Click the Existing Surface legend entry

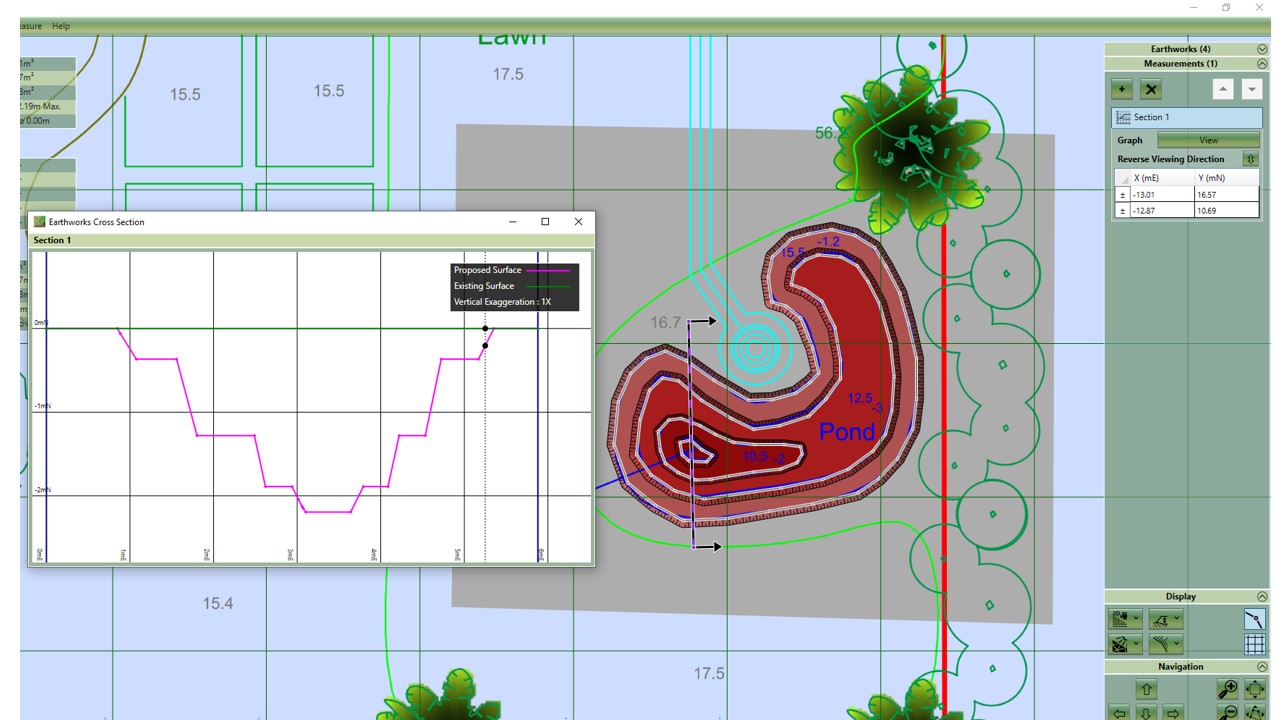click(512, 286)
